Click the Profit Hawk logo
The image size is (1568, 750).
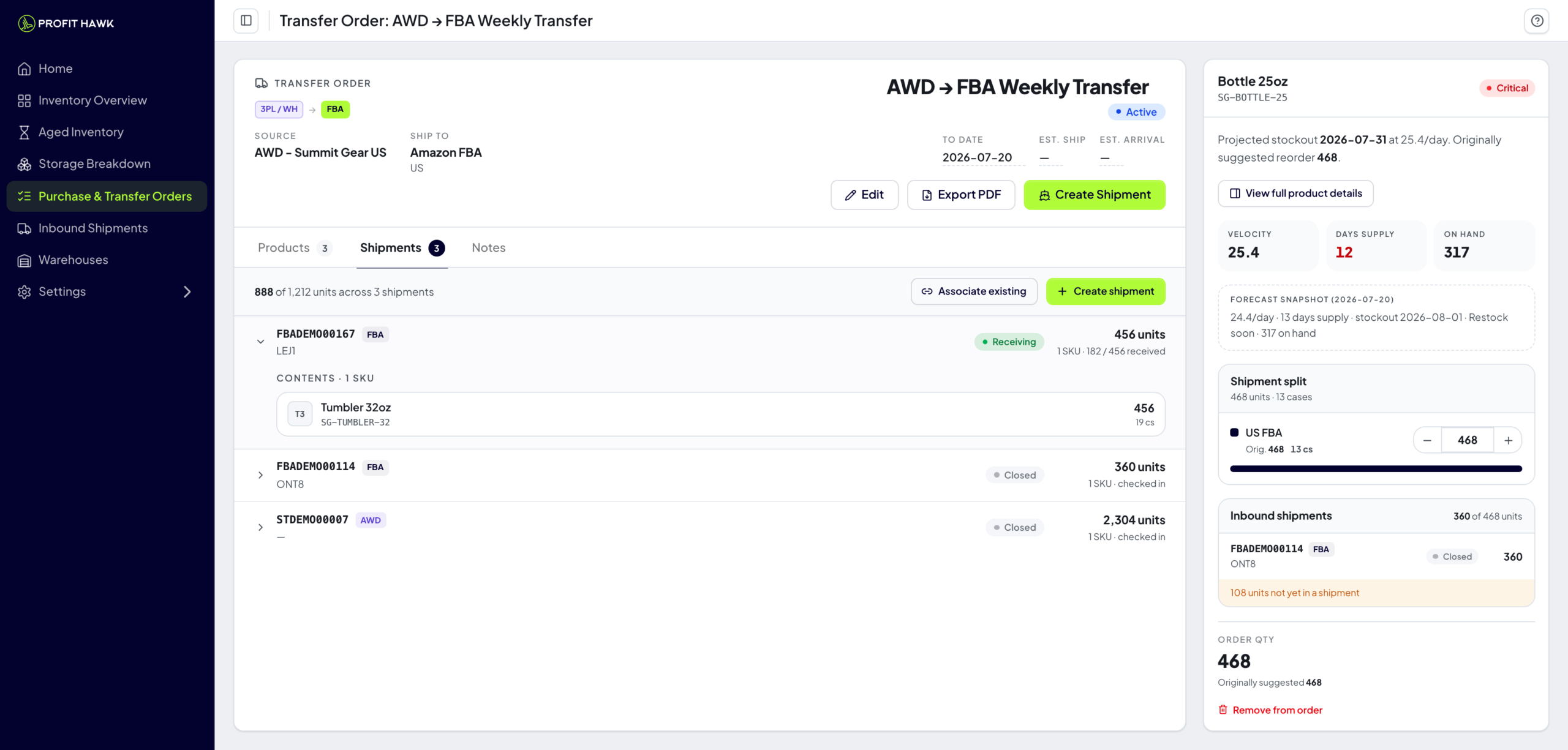(66, 23)
